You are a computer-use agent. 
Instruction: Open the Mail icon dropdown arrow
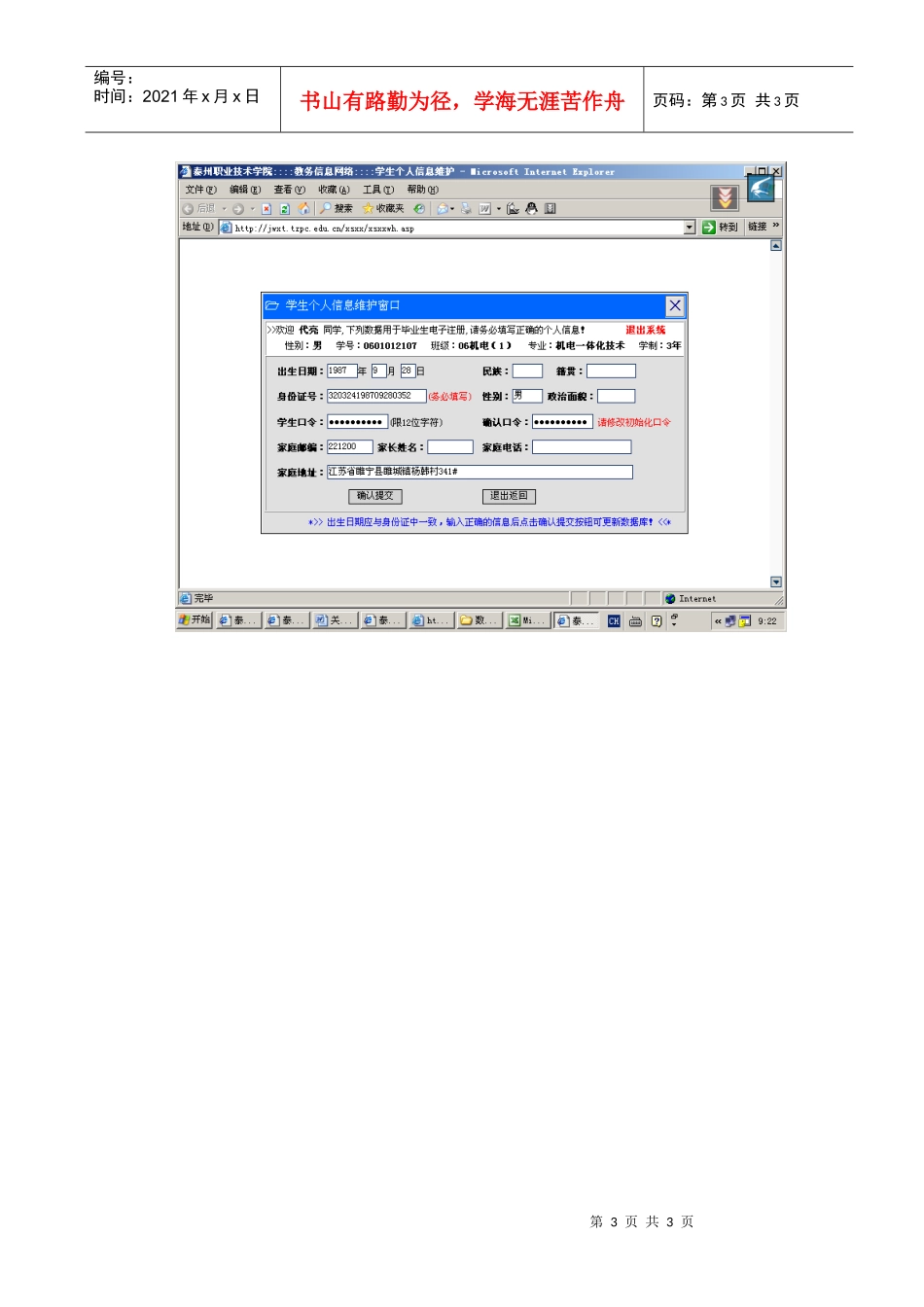point(452,209)
